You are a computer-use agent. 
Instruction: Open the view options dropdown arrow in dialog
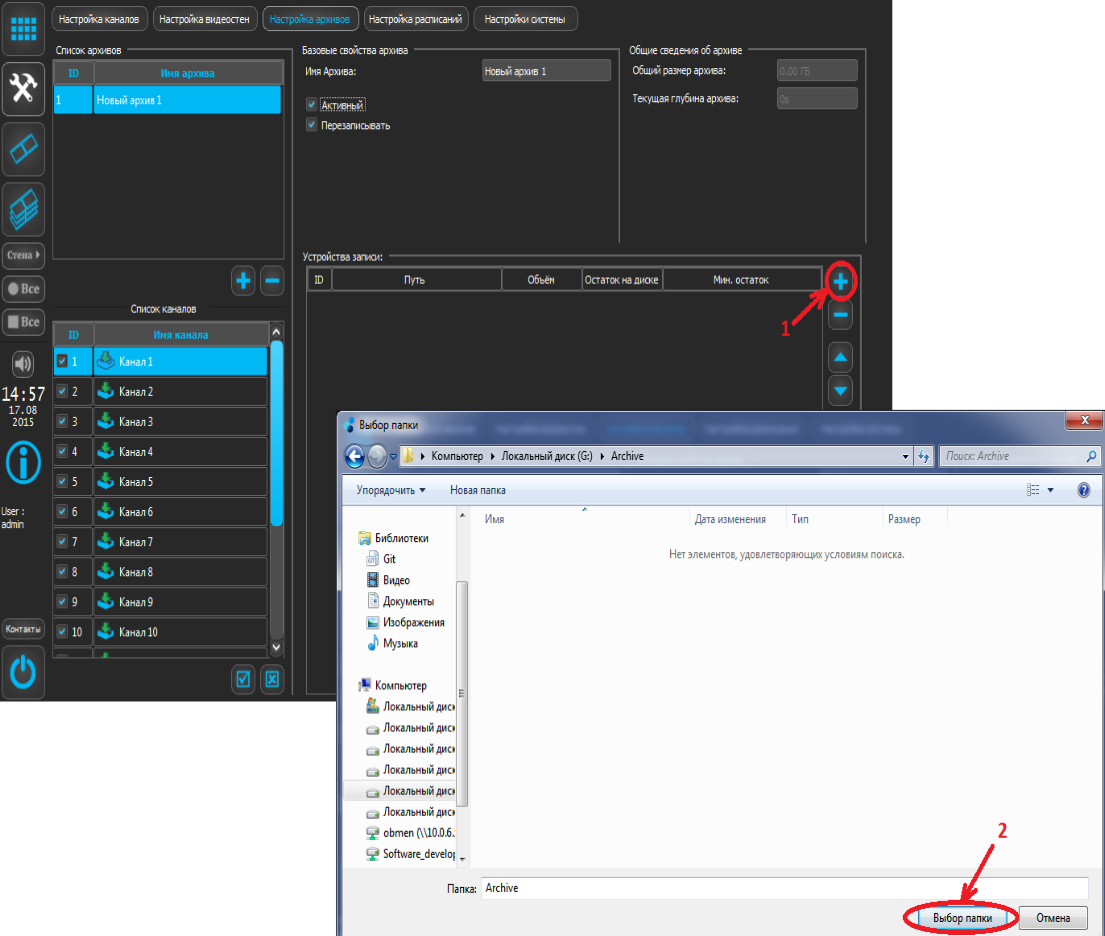click(x=1051, y=490)
